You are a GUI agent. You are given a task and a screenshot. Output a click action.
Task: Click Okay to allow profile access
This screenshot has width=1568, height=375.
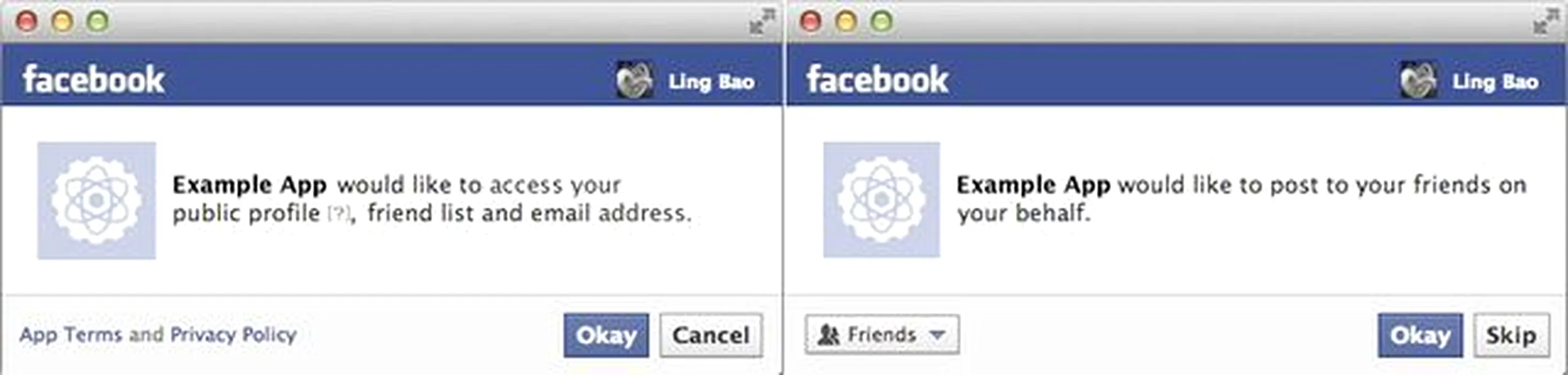coord(606,335)
